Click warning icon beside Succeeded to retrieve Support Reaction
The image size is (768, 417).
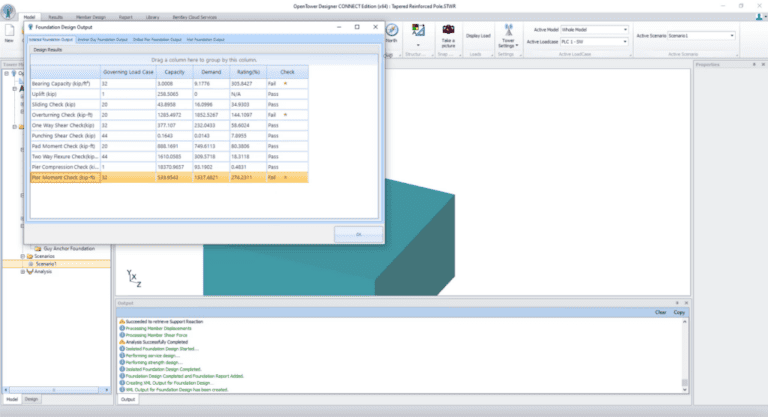(x=122, y=321)
